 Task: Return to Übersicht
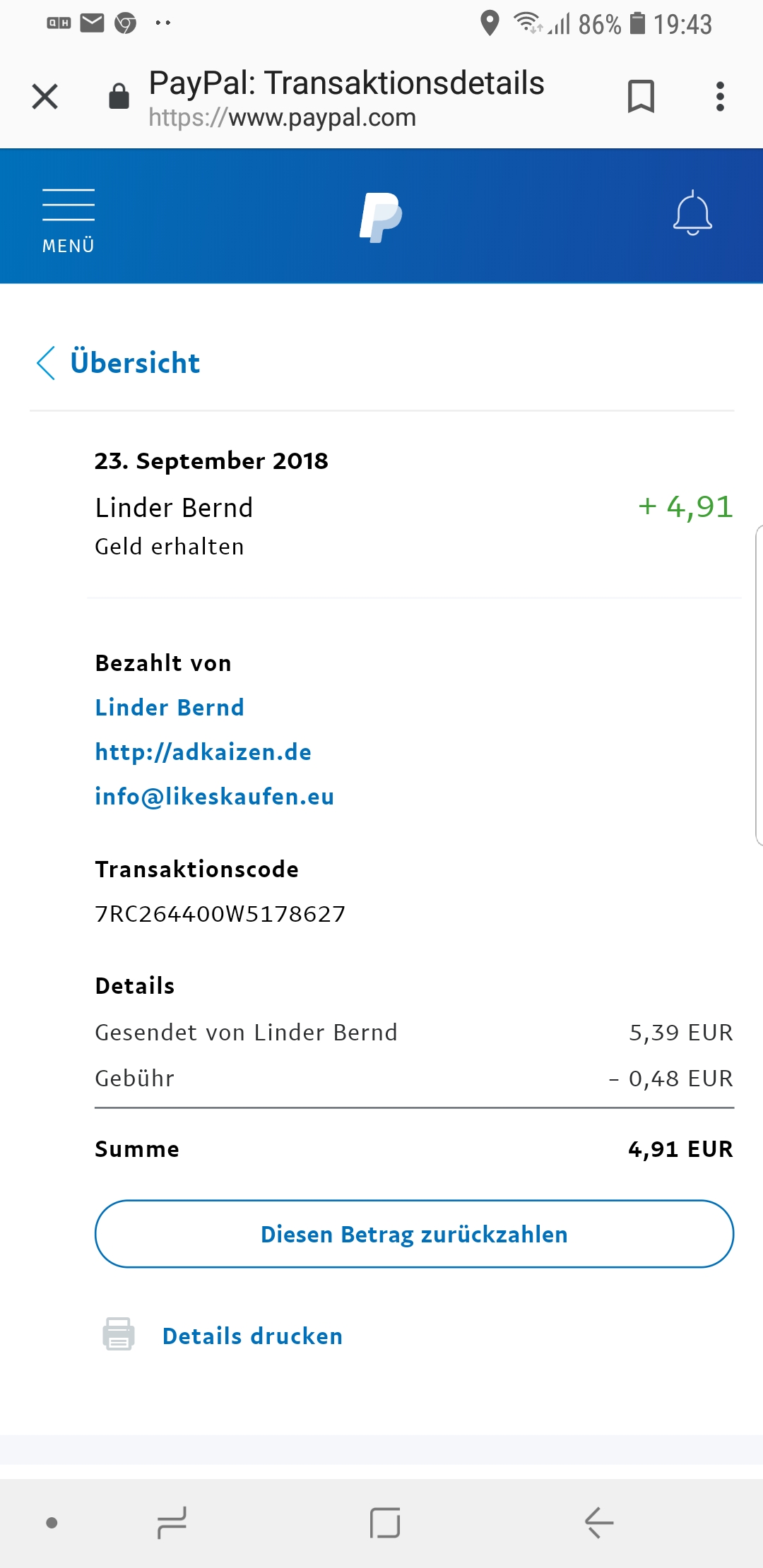click(135, 363)
